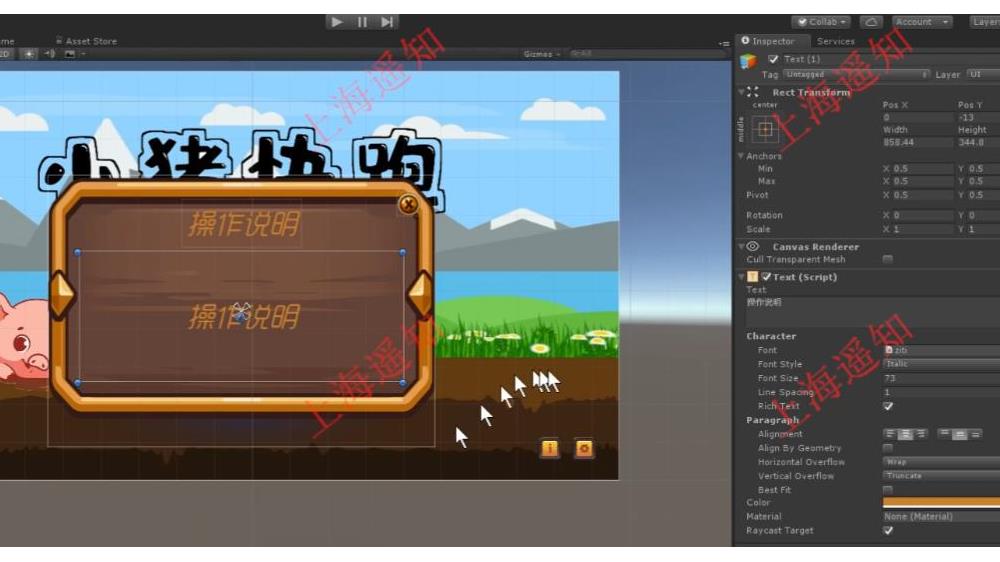The image size is (1000, 562).
Task: Open the anchor presets box
Action: [765, 129]
